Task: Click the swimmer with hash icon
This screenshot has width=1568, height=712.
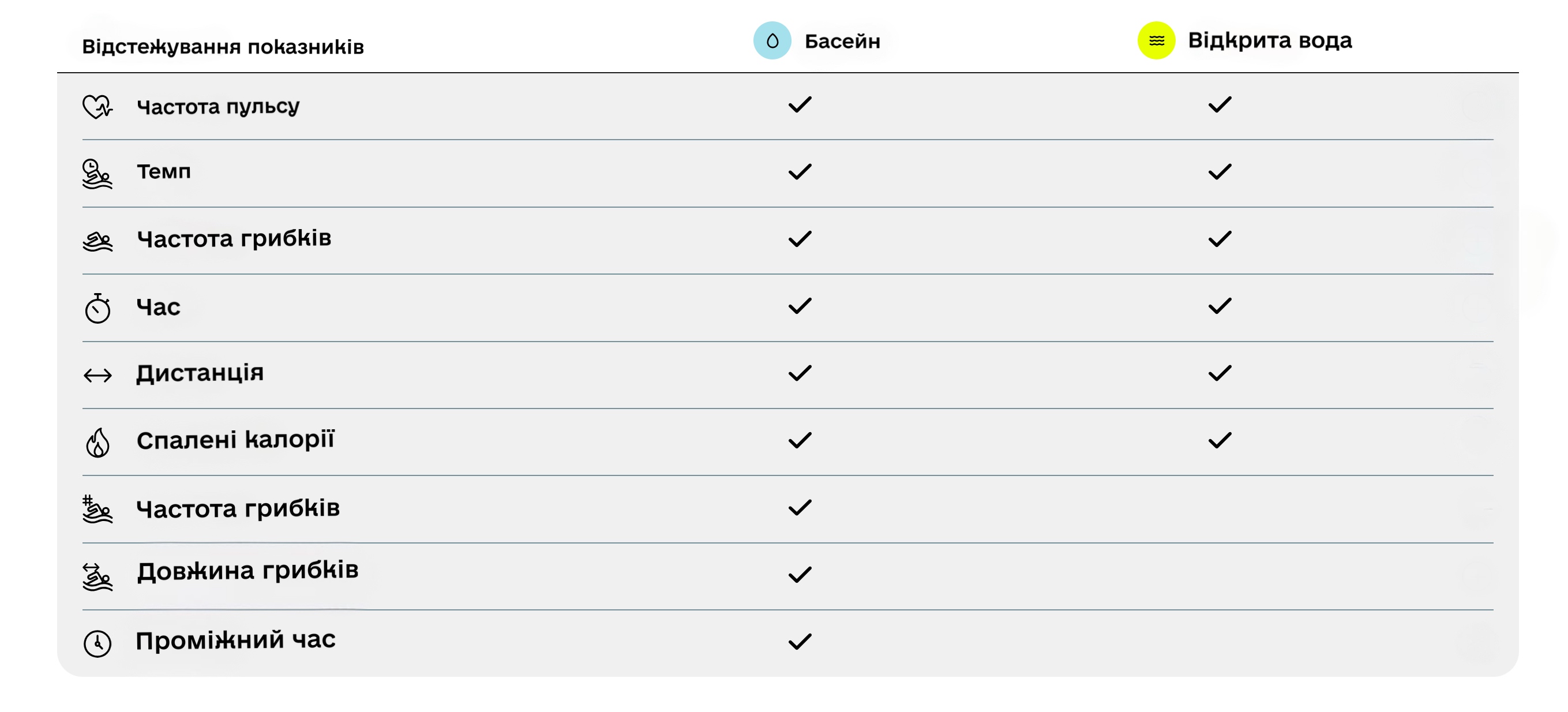Action: 97,509
